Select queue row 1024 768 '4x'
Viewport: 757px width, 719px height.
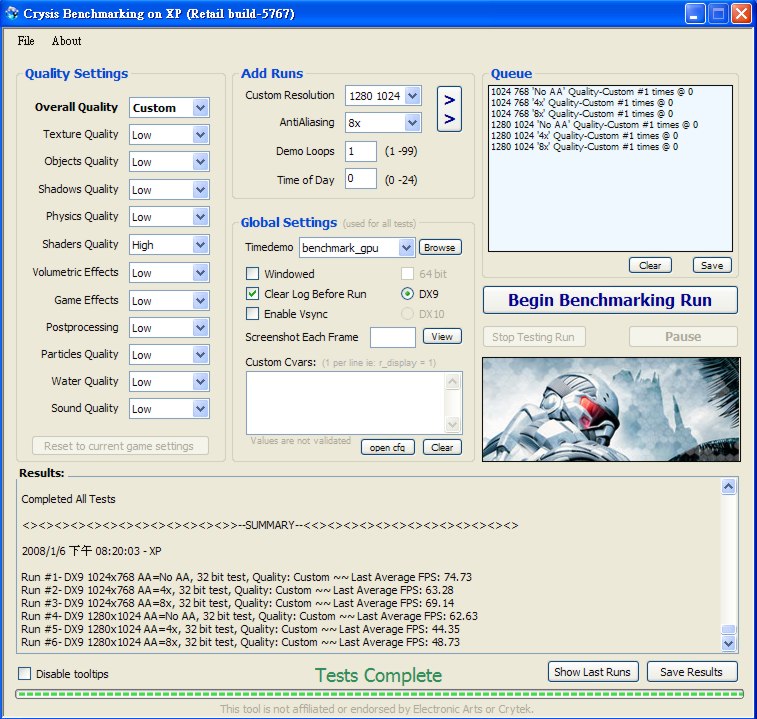coord(582,103)
